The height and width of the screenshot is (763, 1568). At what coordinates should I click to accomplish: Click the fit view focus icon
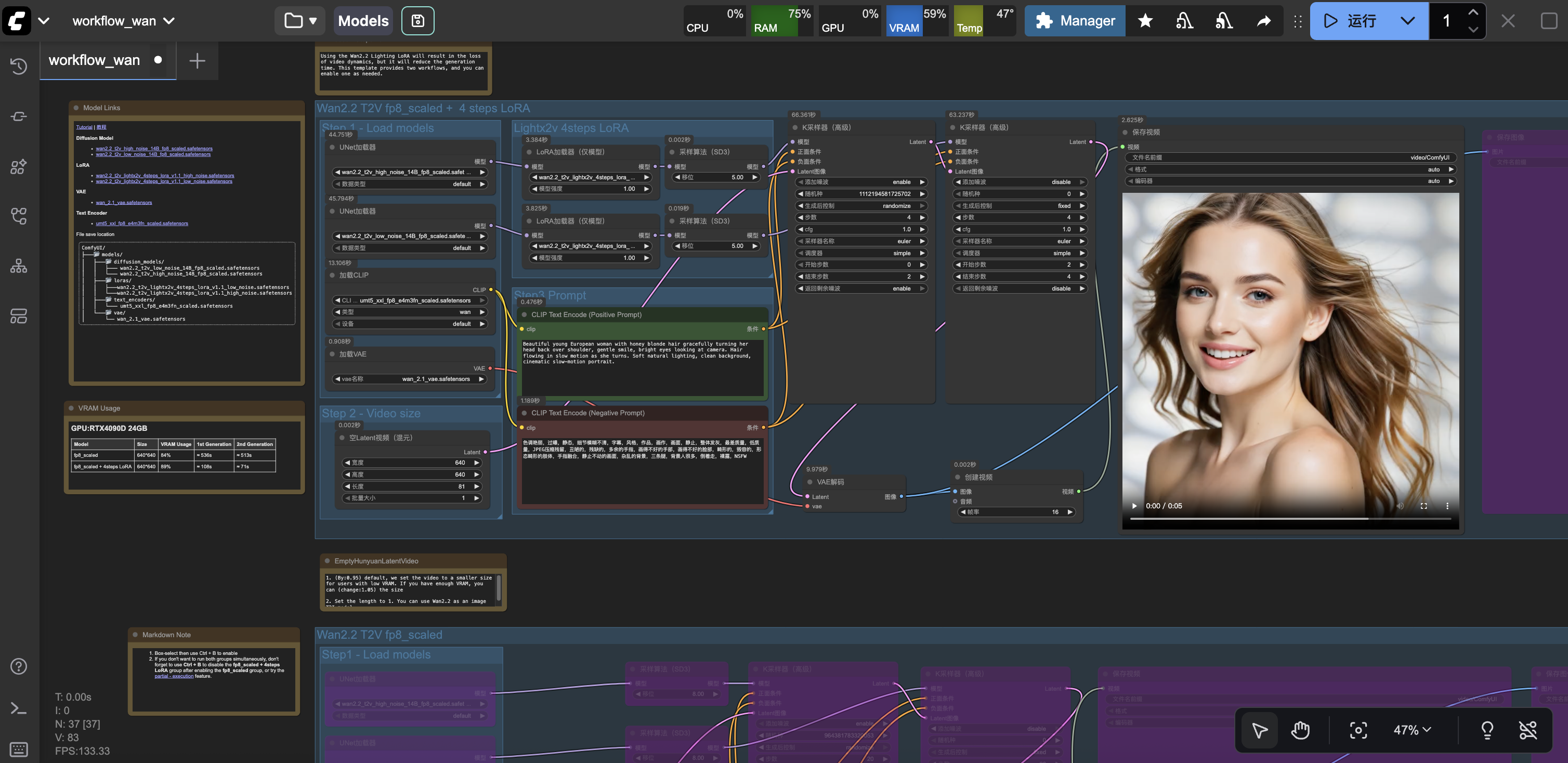[x=1358, y=730]
